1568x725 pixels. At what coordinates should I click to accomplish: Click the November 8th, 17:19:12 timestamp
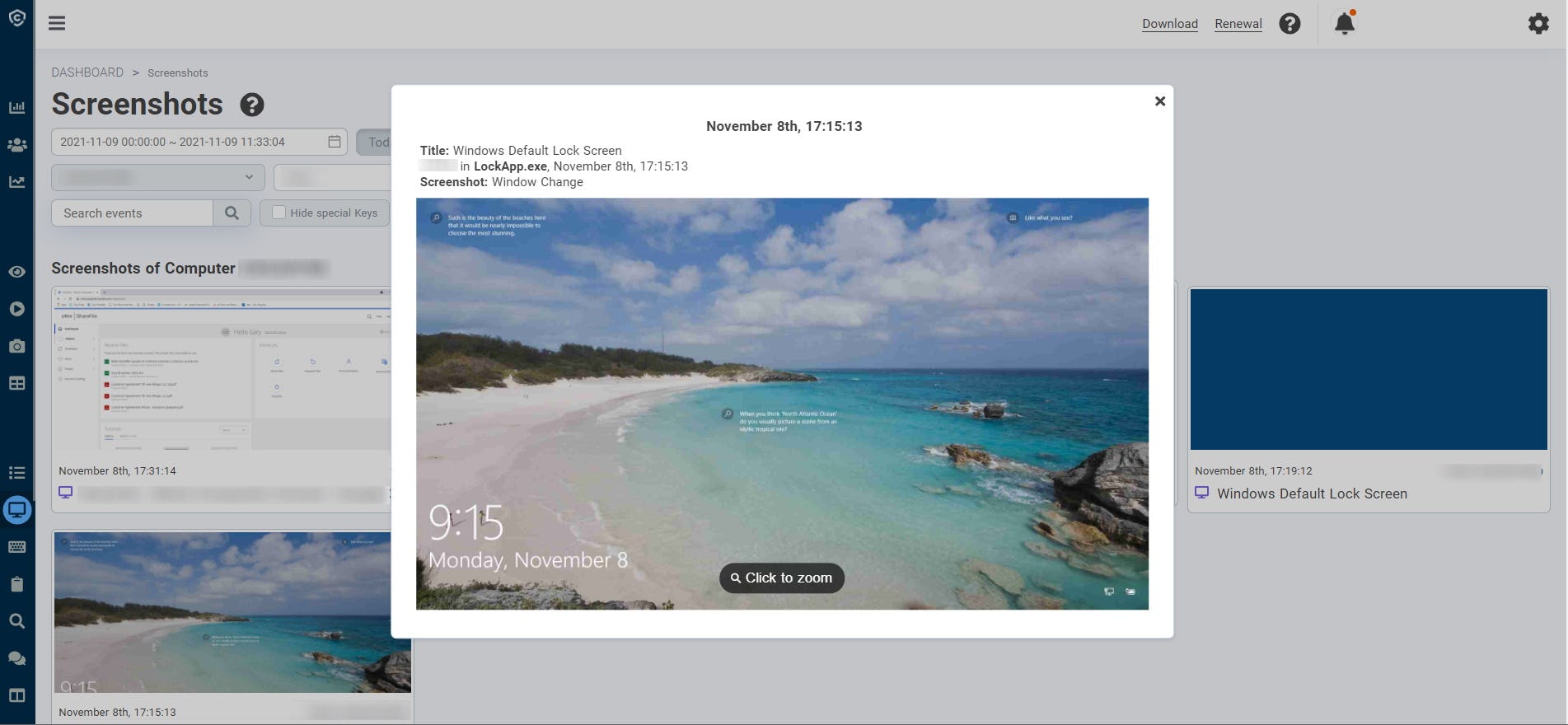point(1253,471)
